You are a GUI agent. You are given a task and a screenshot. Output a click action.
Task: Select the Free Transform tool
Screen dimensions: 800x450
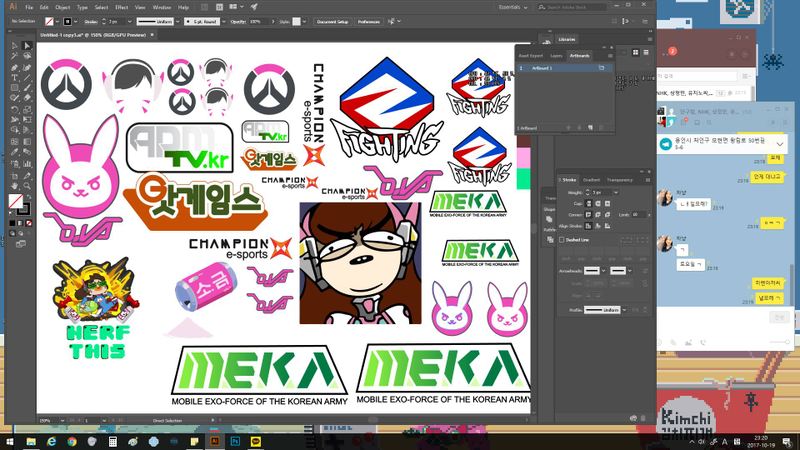(27, 120)
